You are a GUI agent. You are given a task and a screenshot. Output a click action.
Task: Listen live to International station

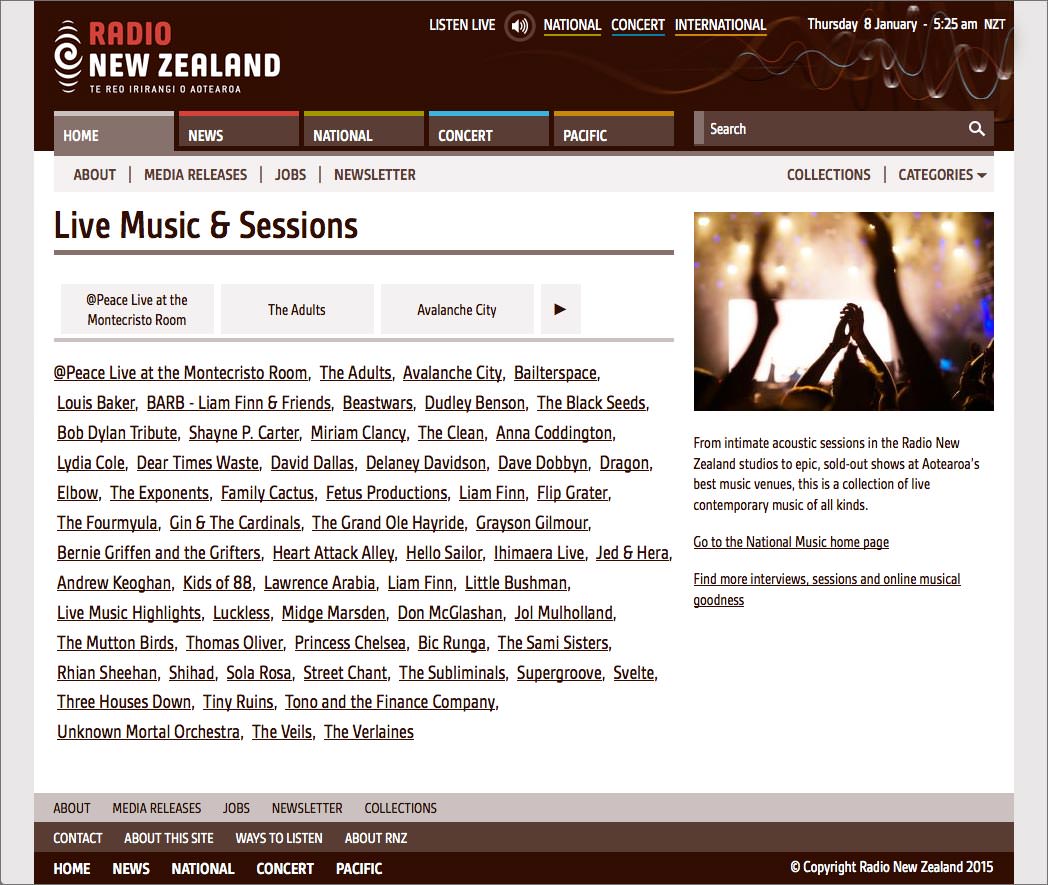720,25
